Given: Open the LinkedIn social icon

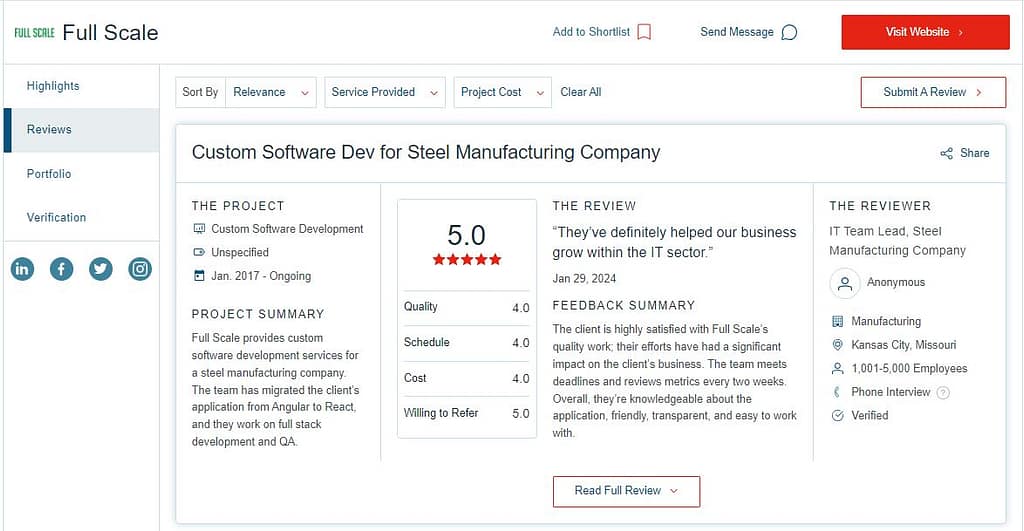Looking at the screenshot, I should pyautogui.click(x=22, y=269).
